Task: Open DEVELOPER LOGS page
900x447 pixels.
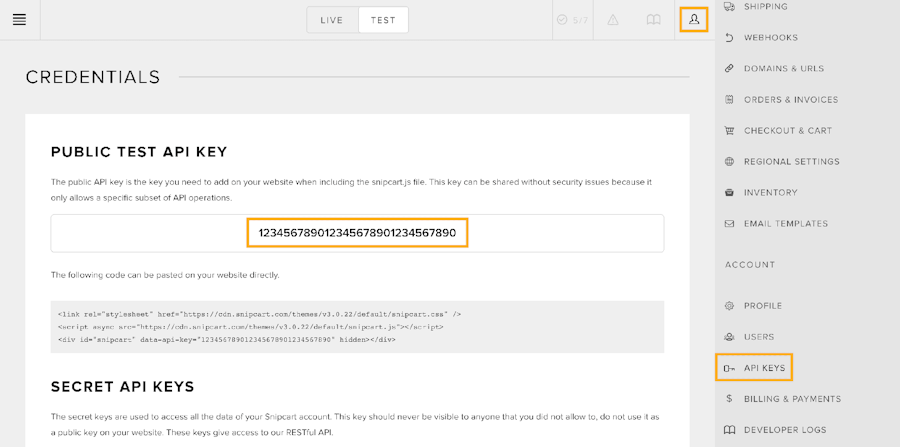Action: pos(785,430)
